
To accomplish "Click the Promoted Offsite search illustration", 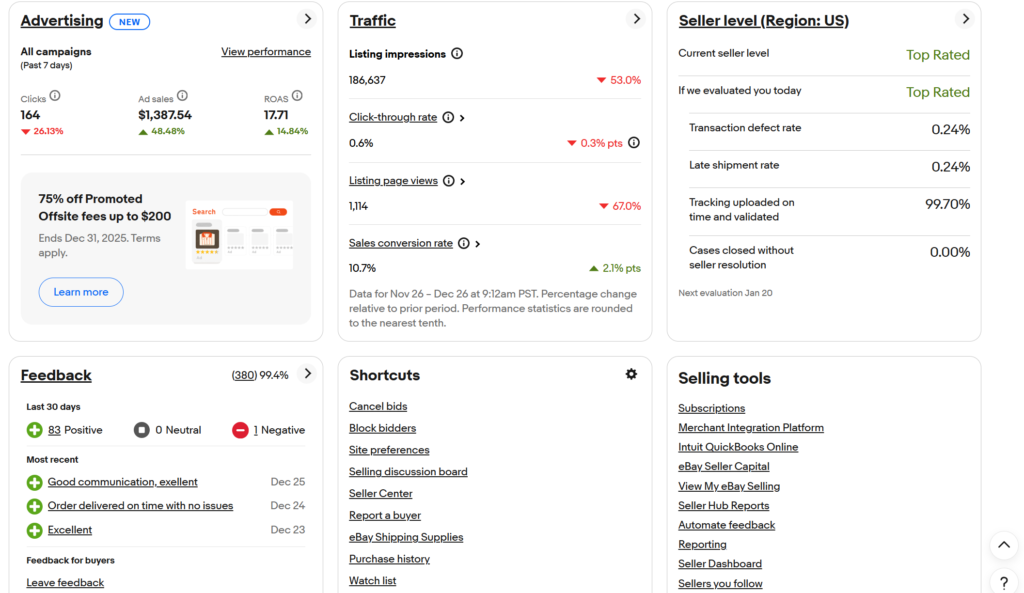I will coord(240,234).
